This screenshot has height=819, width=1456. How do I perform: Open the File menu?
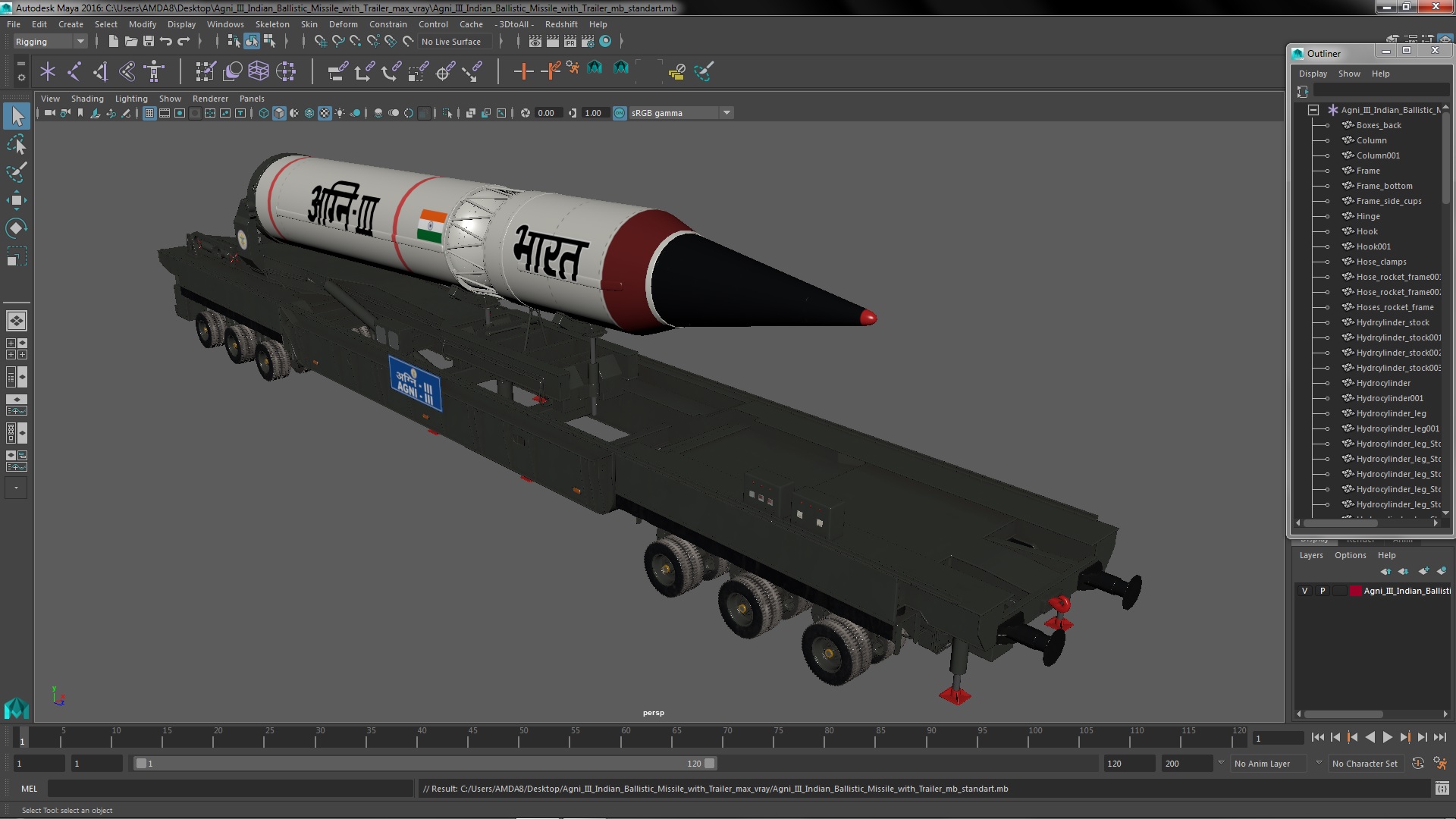click(14, 24)
